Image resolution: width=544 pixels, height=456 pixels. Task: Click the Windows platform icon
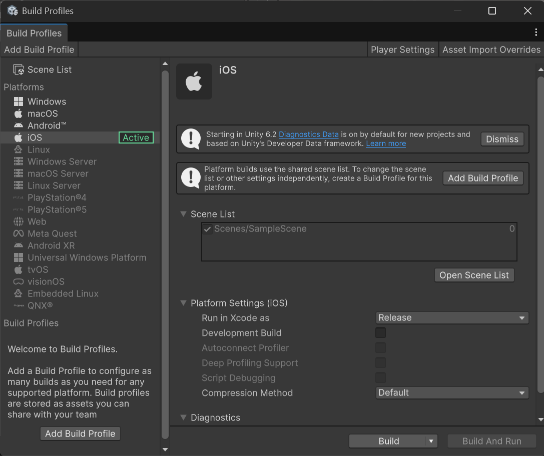tap(18, 102)
